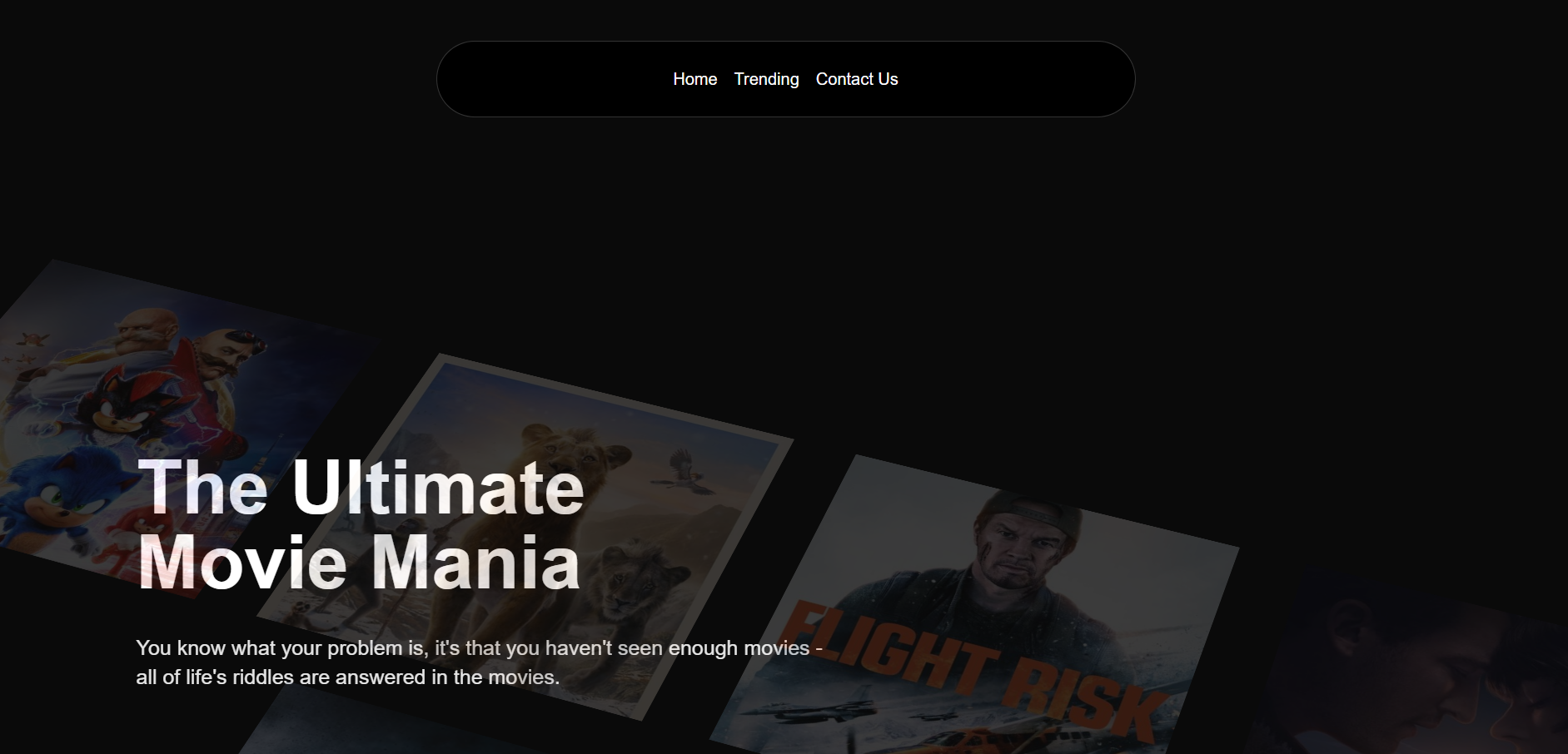Open the Home nav link
The width and height of the screenshot is (1568, 754).
(x=694, y=79)
